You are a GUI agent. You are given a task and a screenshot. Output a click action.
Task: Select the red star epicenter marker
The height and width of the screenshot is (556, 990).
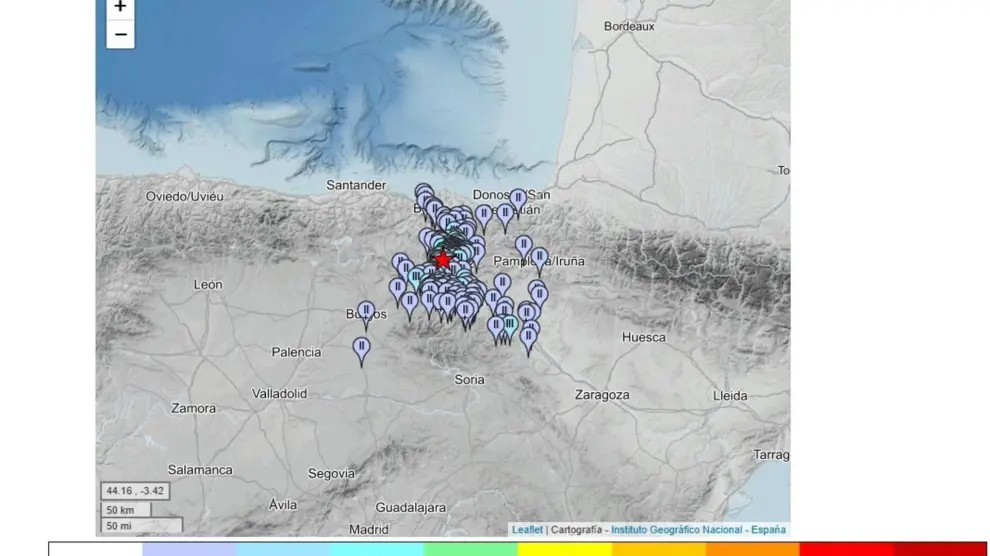click(x=443, y=260)
